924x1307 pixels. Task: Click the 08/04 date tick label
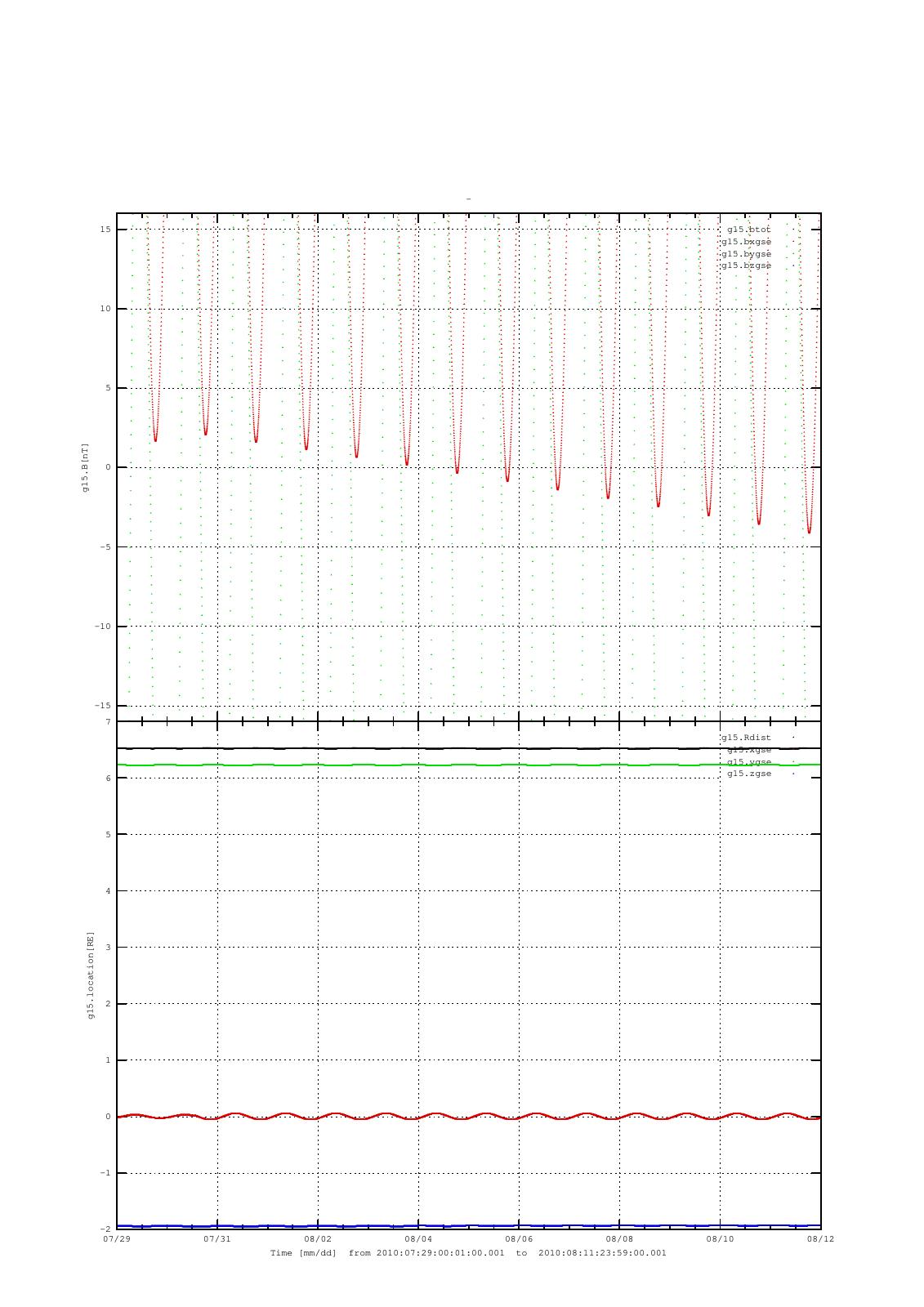(x=418, y=1239)
